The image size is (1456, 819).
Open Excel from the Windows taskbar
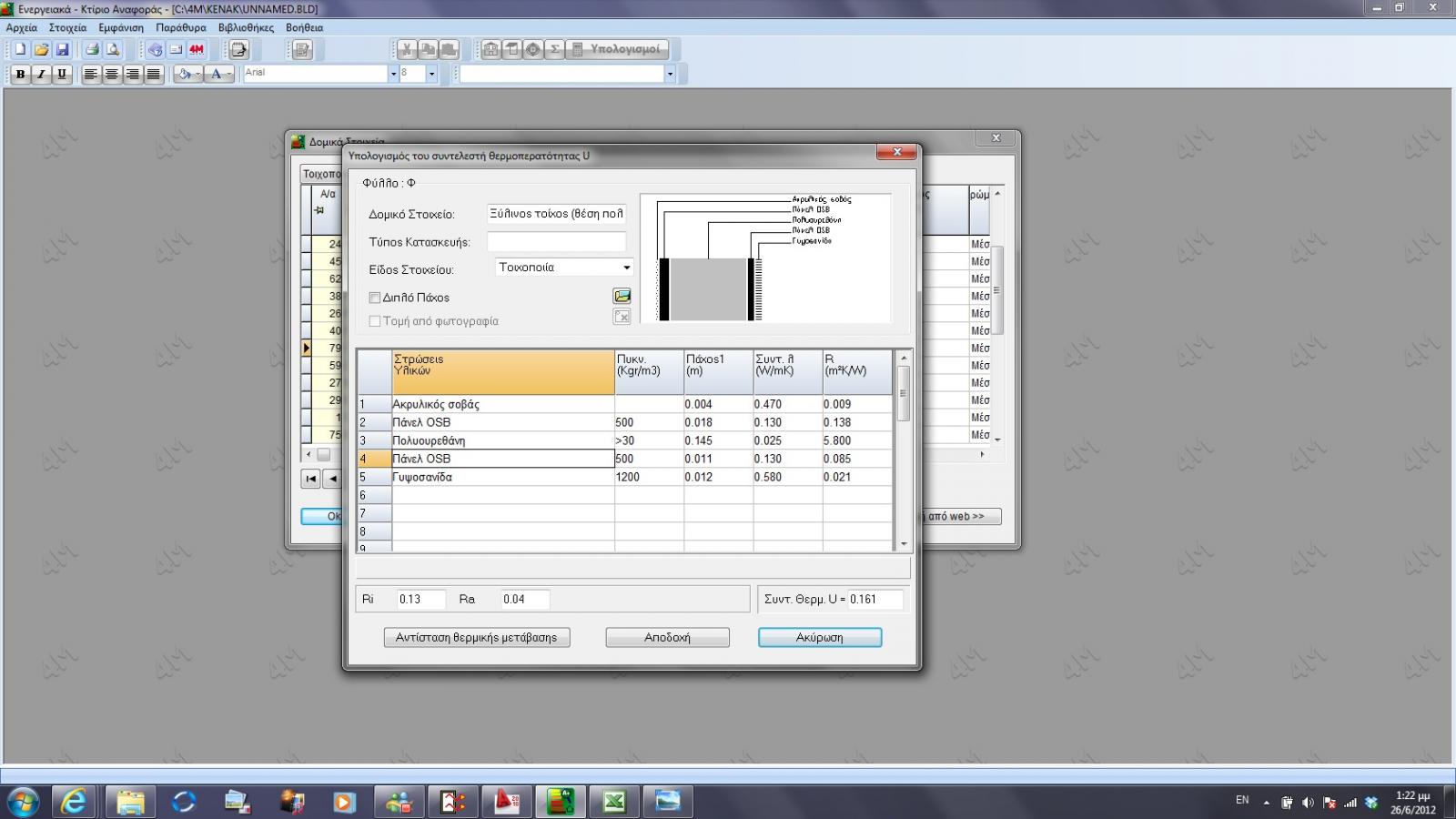point(614,801)
